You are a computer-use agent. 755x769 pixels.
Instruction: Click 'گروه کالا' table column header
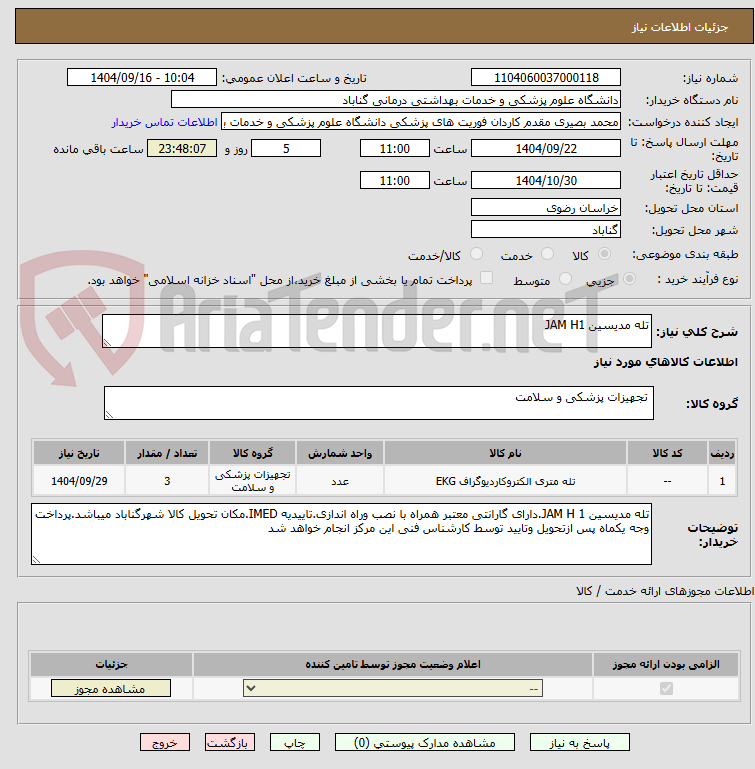(253, 453)
